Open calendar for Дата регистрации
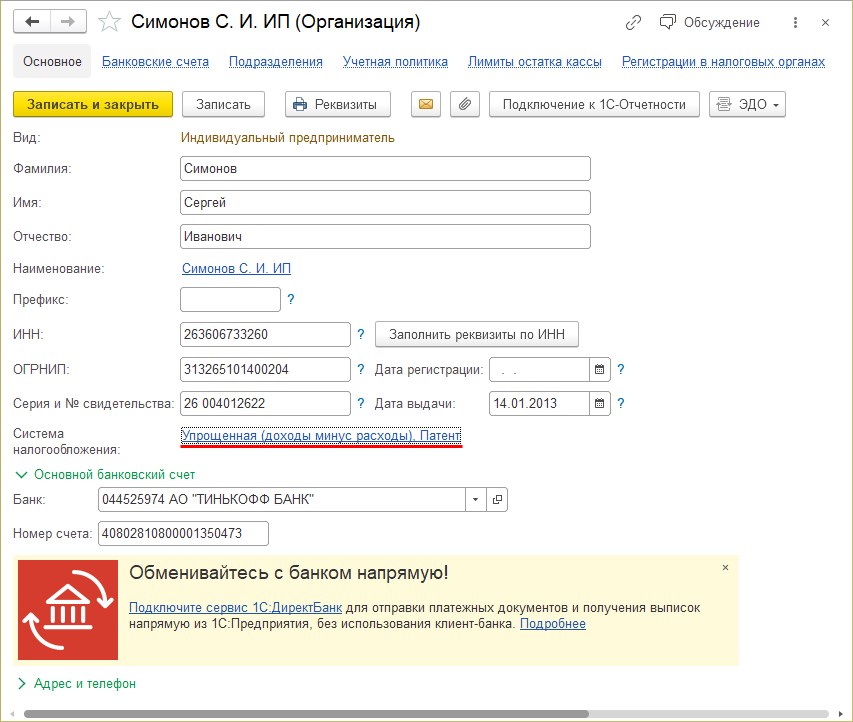 tap(599, 370)
